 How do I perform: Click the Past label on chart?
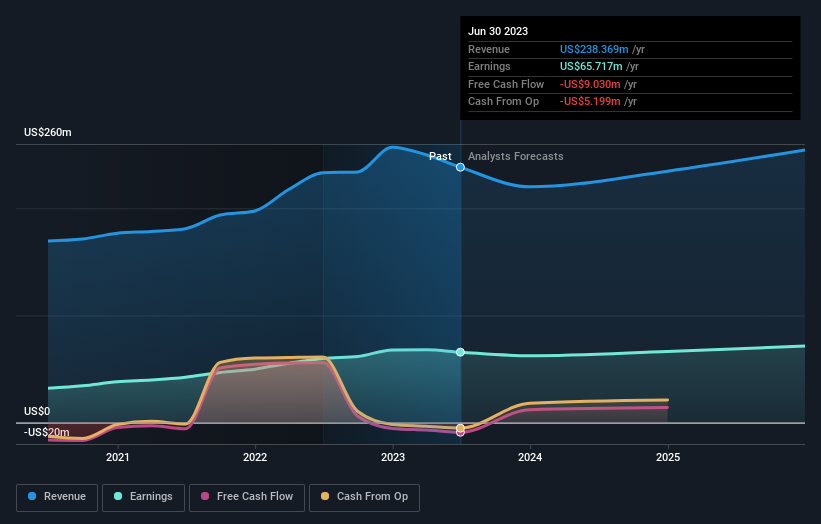(x=440, y=157)
